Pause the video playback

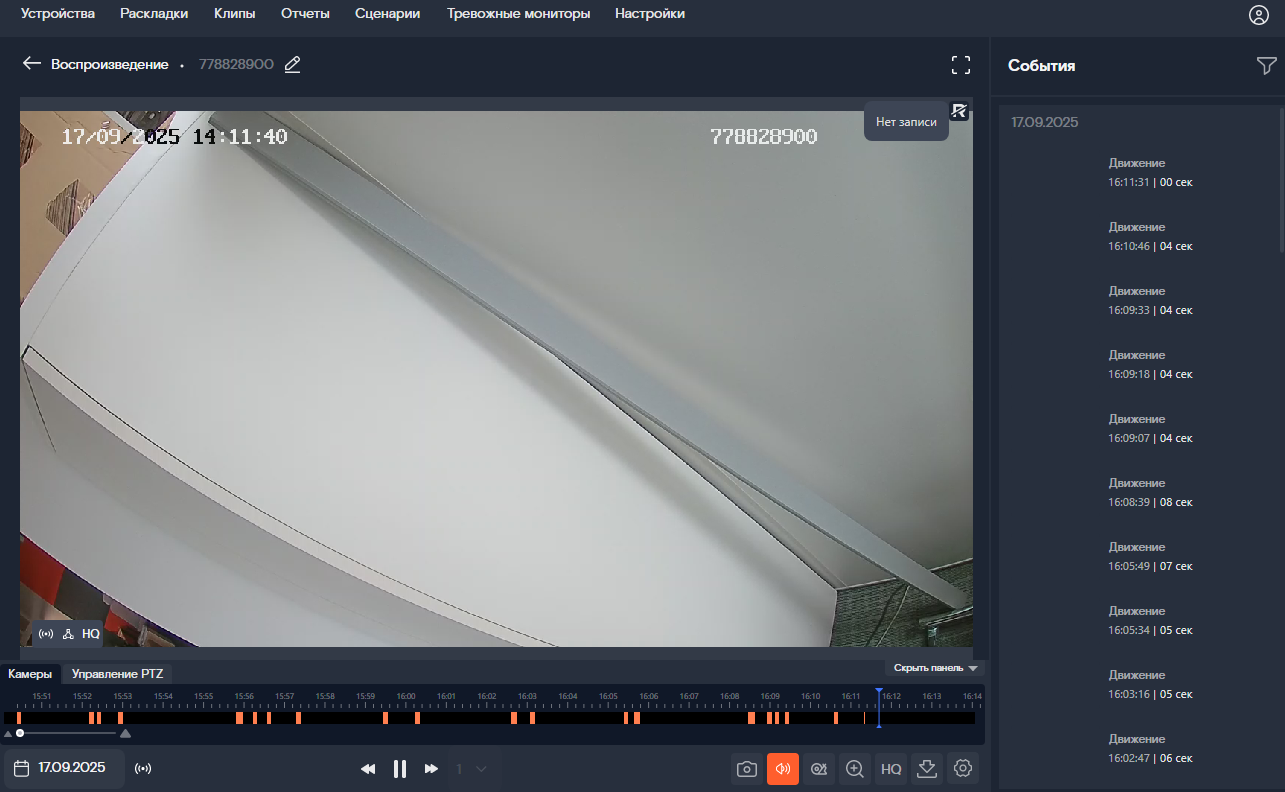coord(400,769)
